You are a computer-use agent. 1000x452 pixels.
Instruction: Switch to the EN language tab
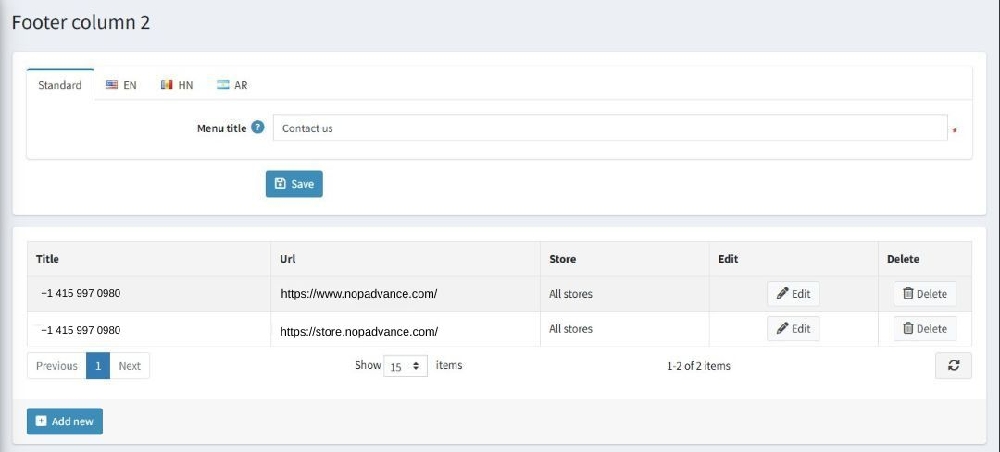121,85
